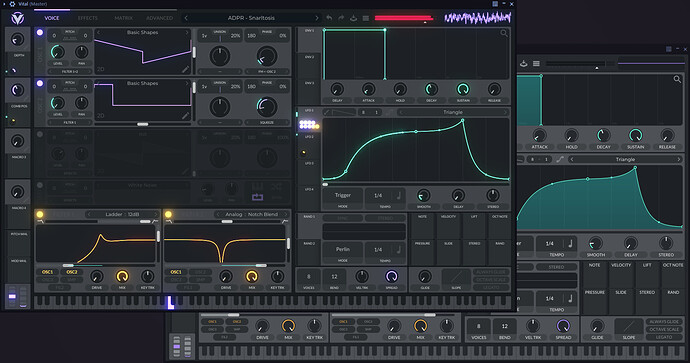Click the Oct Note modulation source
Viewport: 690px width, 363px height.
499,226
